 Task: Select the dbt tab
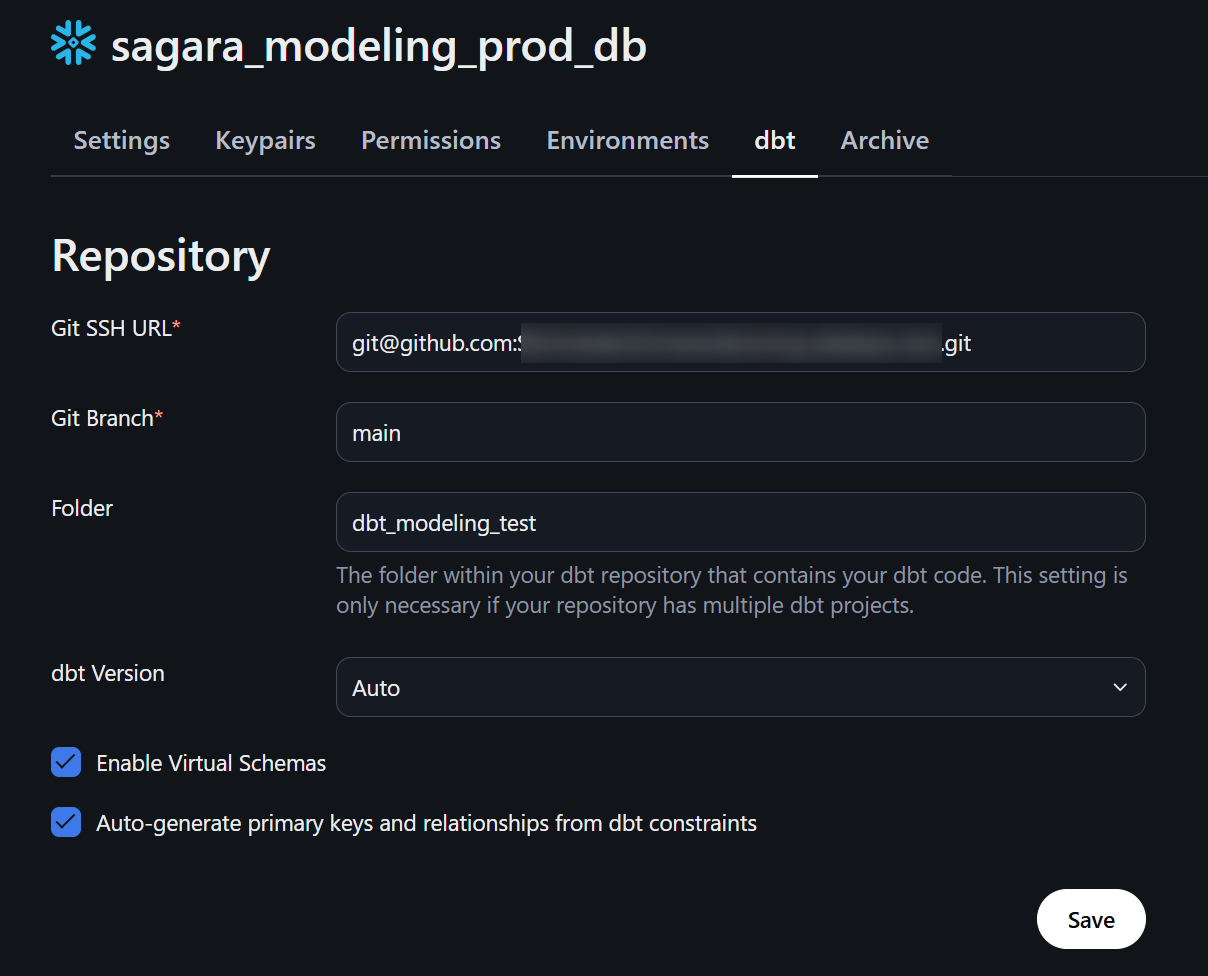point(774,141)
